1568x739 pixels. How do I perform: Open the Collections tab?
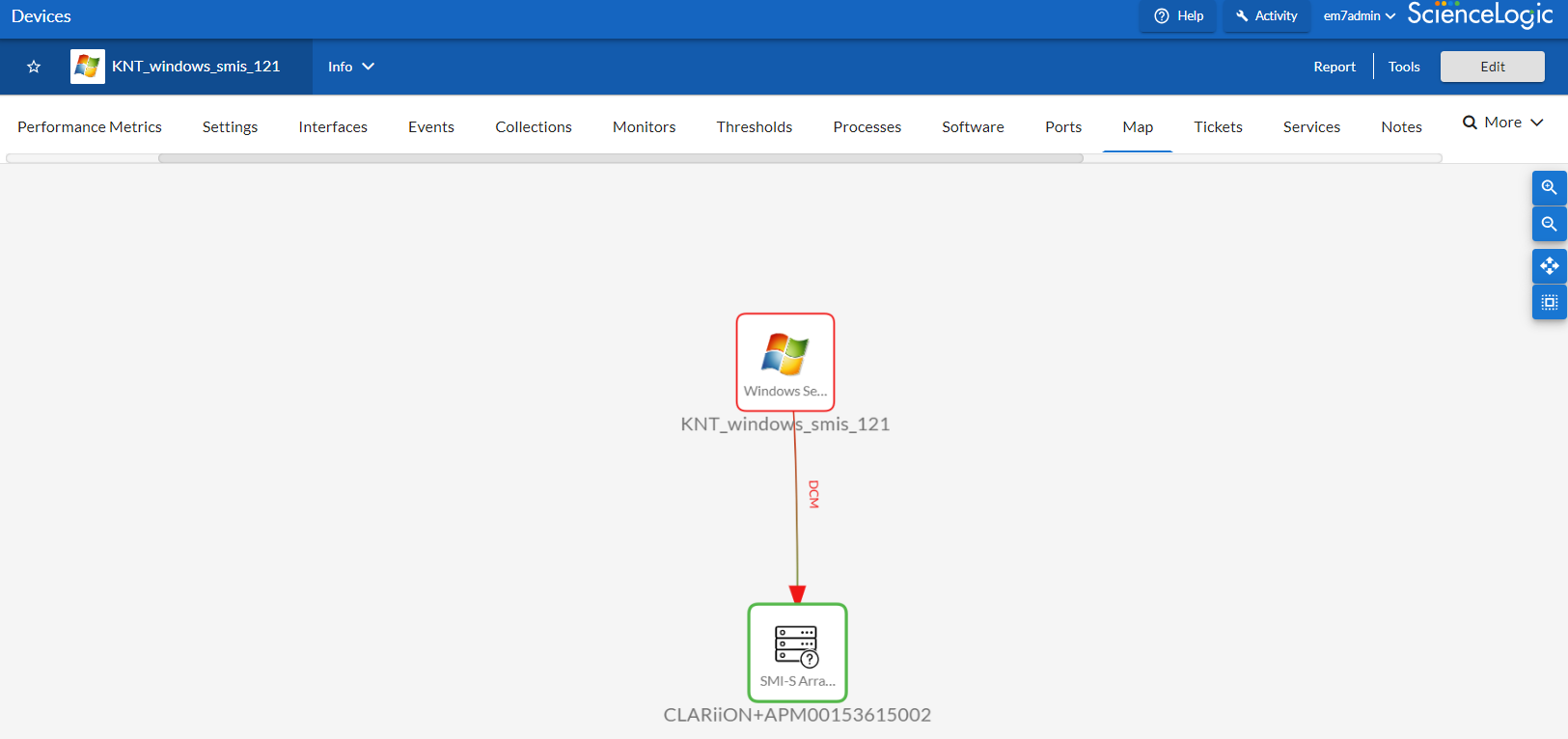pyautogui.click(x=534, y=126)
